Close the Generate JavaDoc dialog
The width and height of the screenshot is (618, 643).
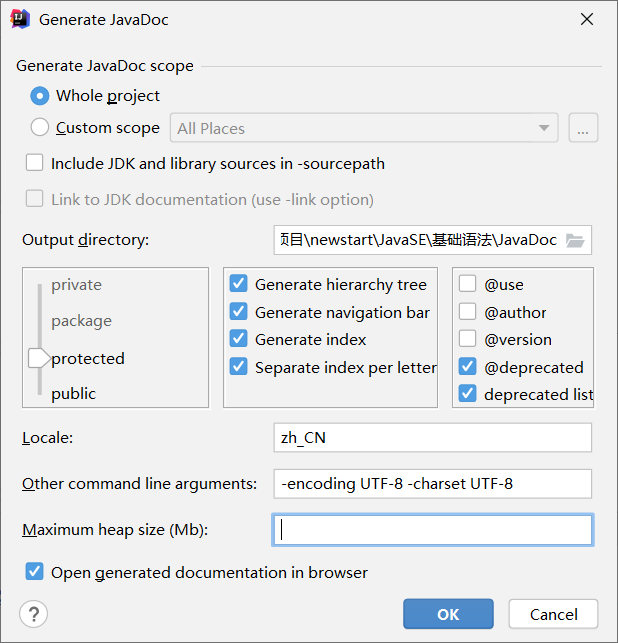tap(588, 19)
